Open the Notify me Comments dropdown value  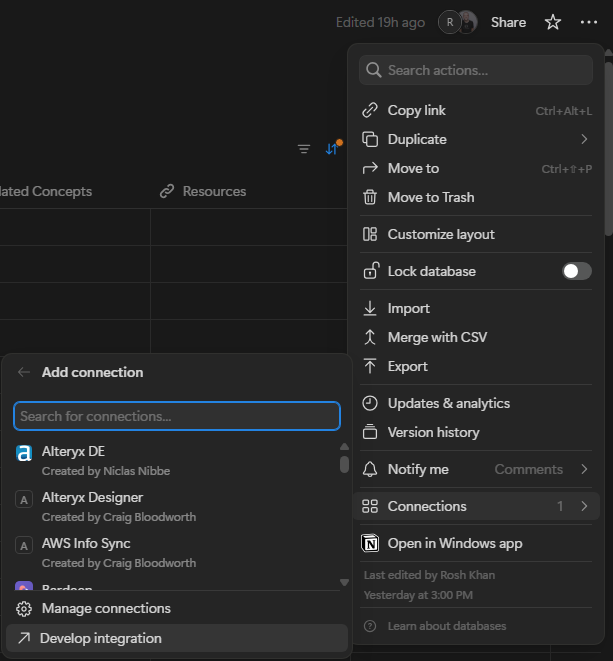pos(528,469)
